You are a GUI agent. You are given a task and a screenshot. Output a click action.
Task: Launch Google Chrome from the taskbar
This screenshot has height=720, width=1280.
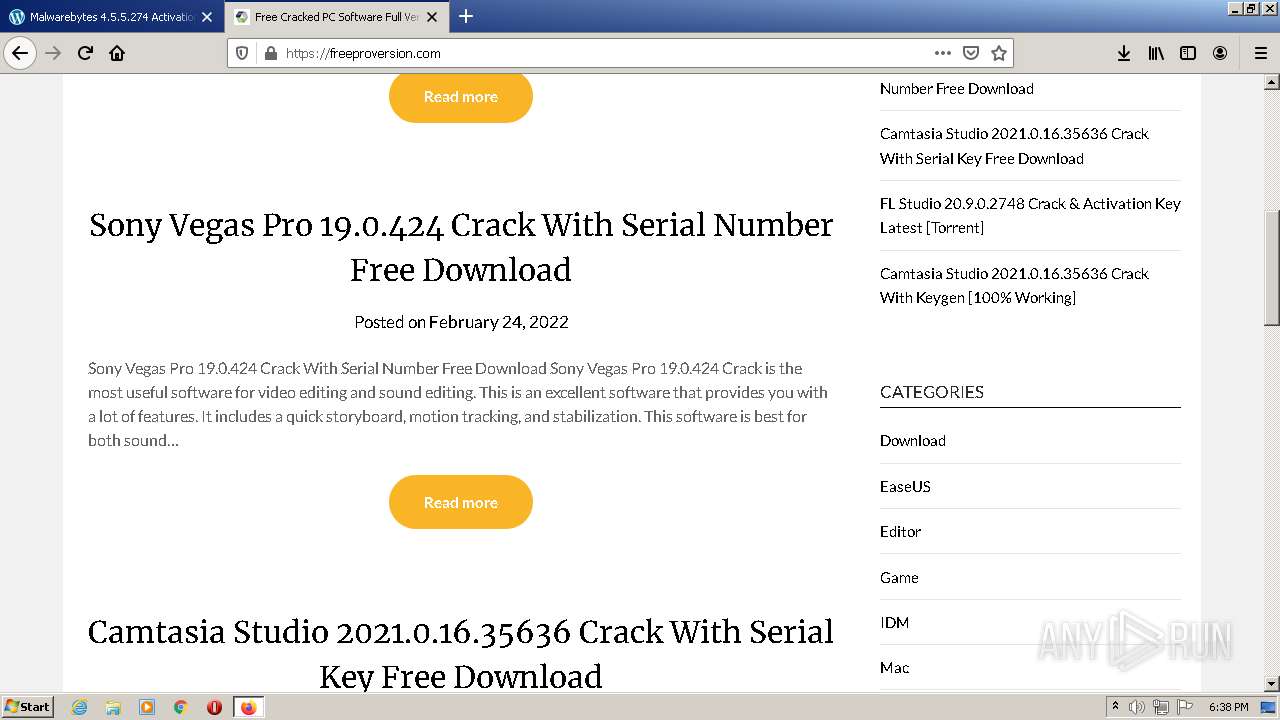(181, 707)
